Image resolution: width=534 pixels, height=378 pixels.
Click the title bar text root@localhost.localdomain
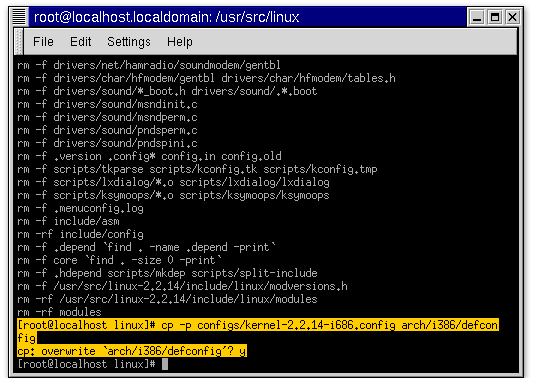122,17
